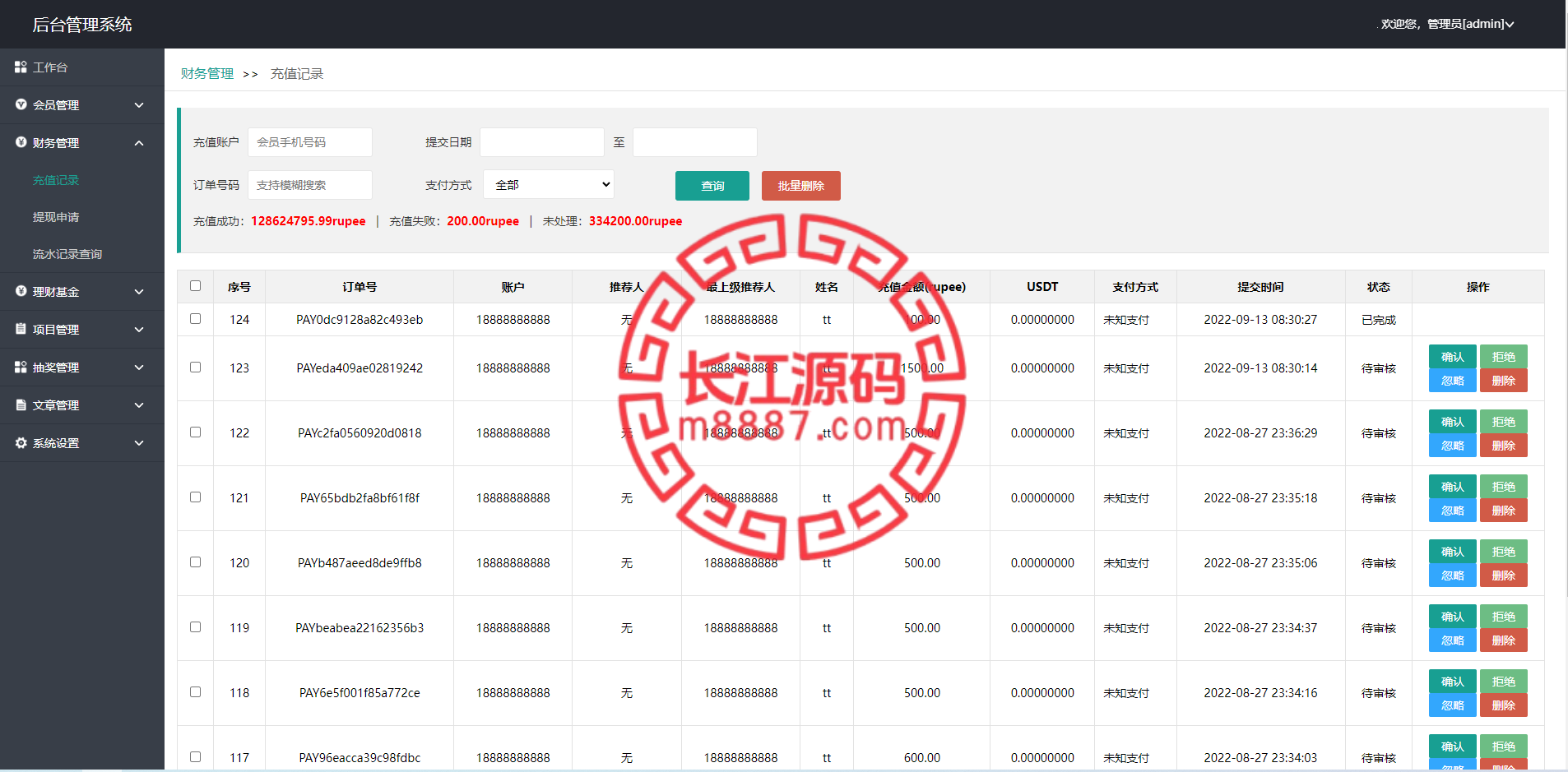Open the 支付方式 全部 dropdown
1568x772 pixels.
click(x=549, y=185)
